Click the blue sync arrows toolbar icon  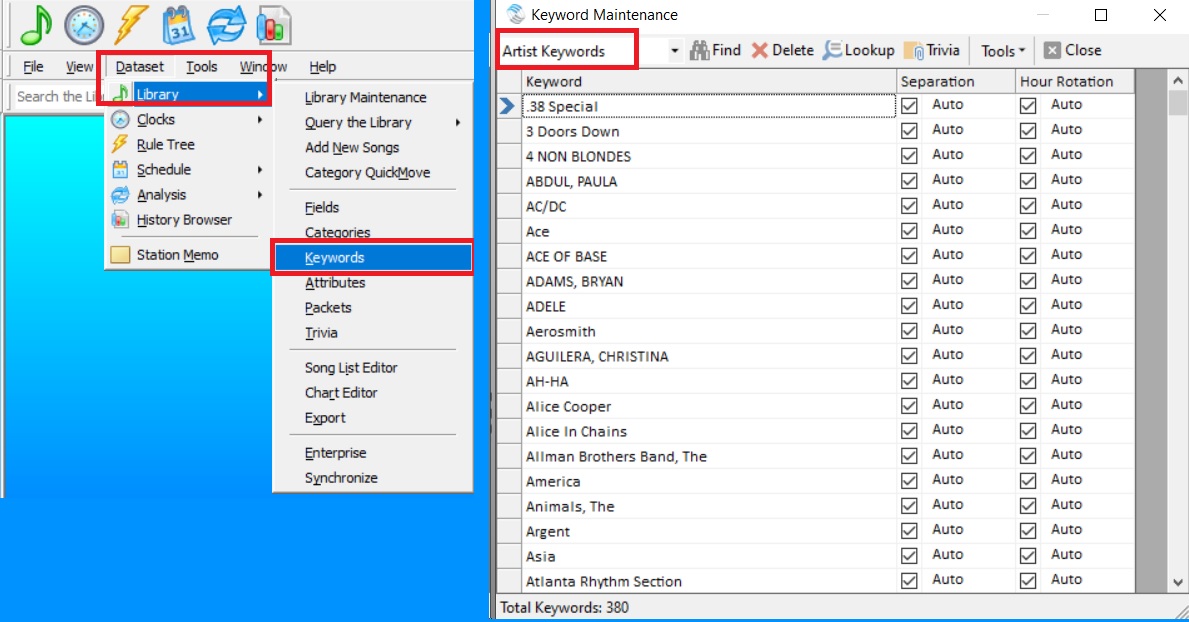pos(227,24)
